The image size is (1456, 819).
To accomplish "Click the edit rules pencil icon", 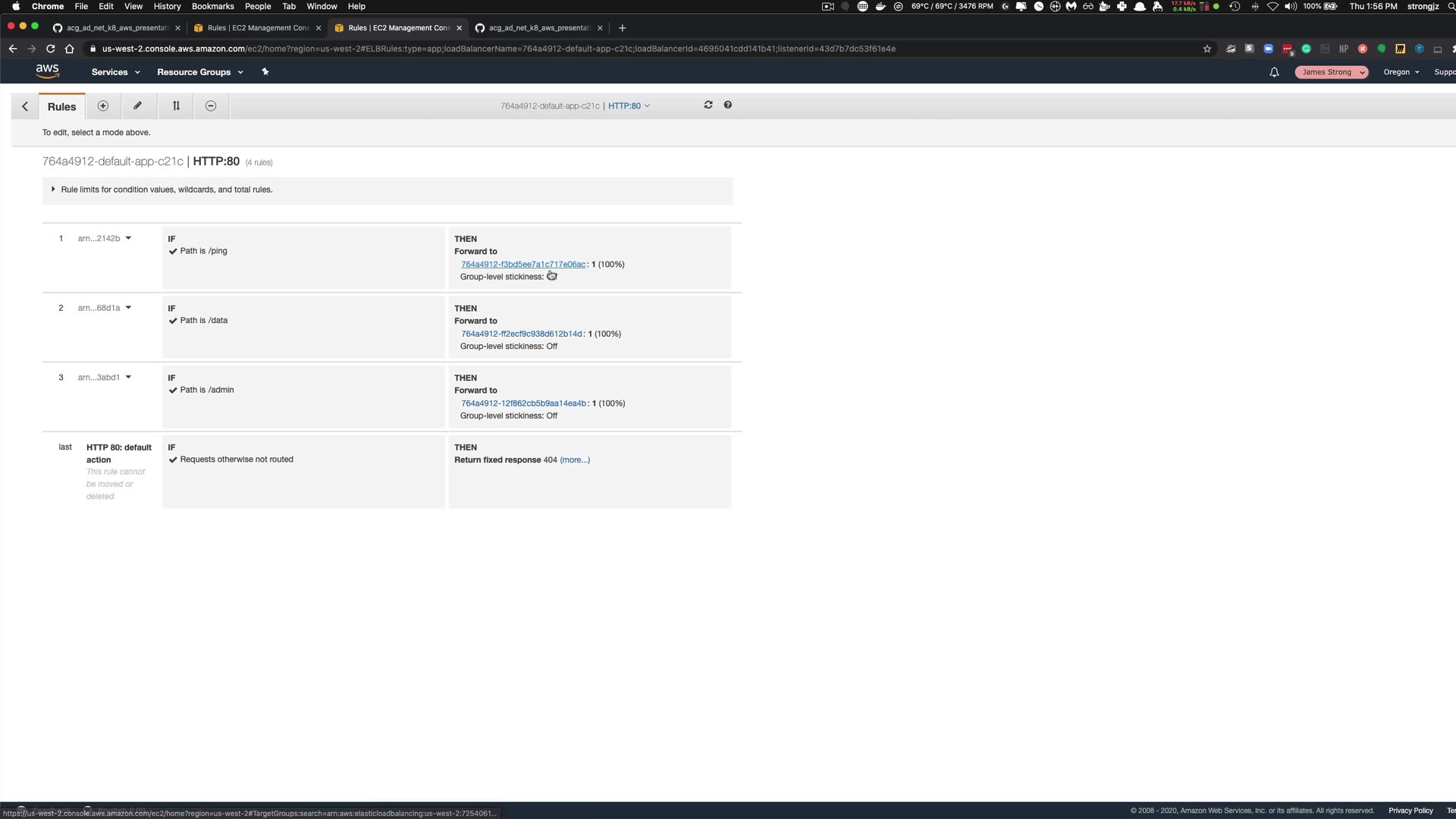I will click(138, 106).
